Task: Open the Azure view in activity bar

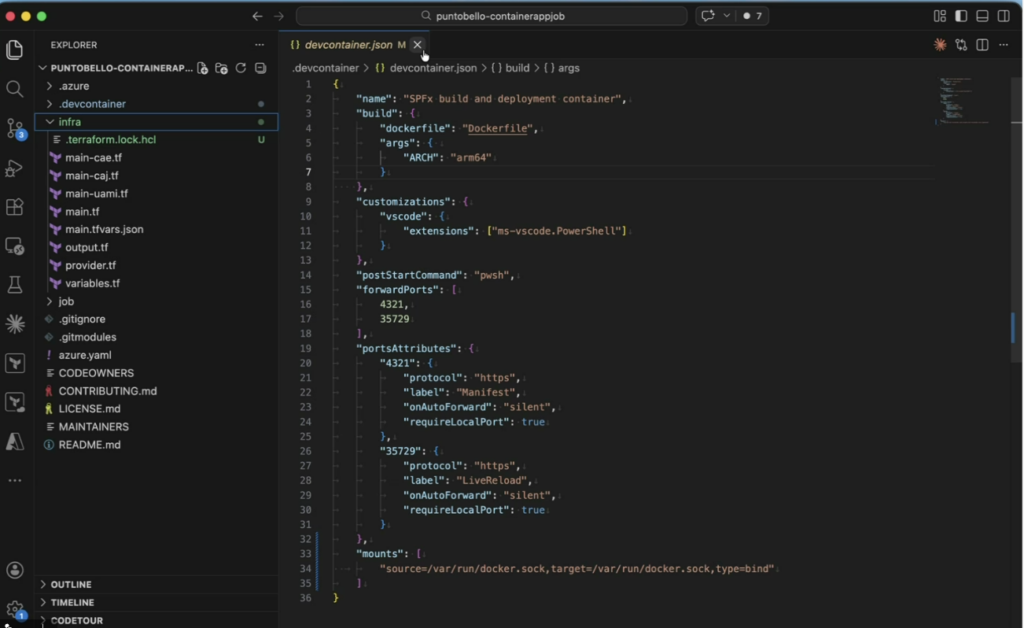Action: [x=15, y=441]
